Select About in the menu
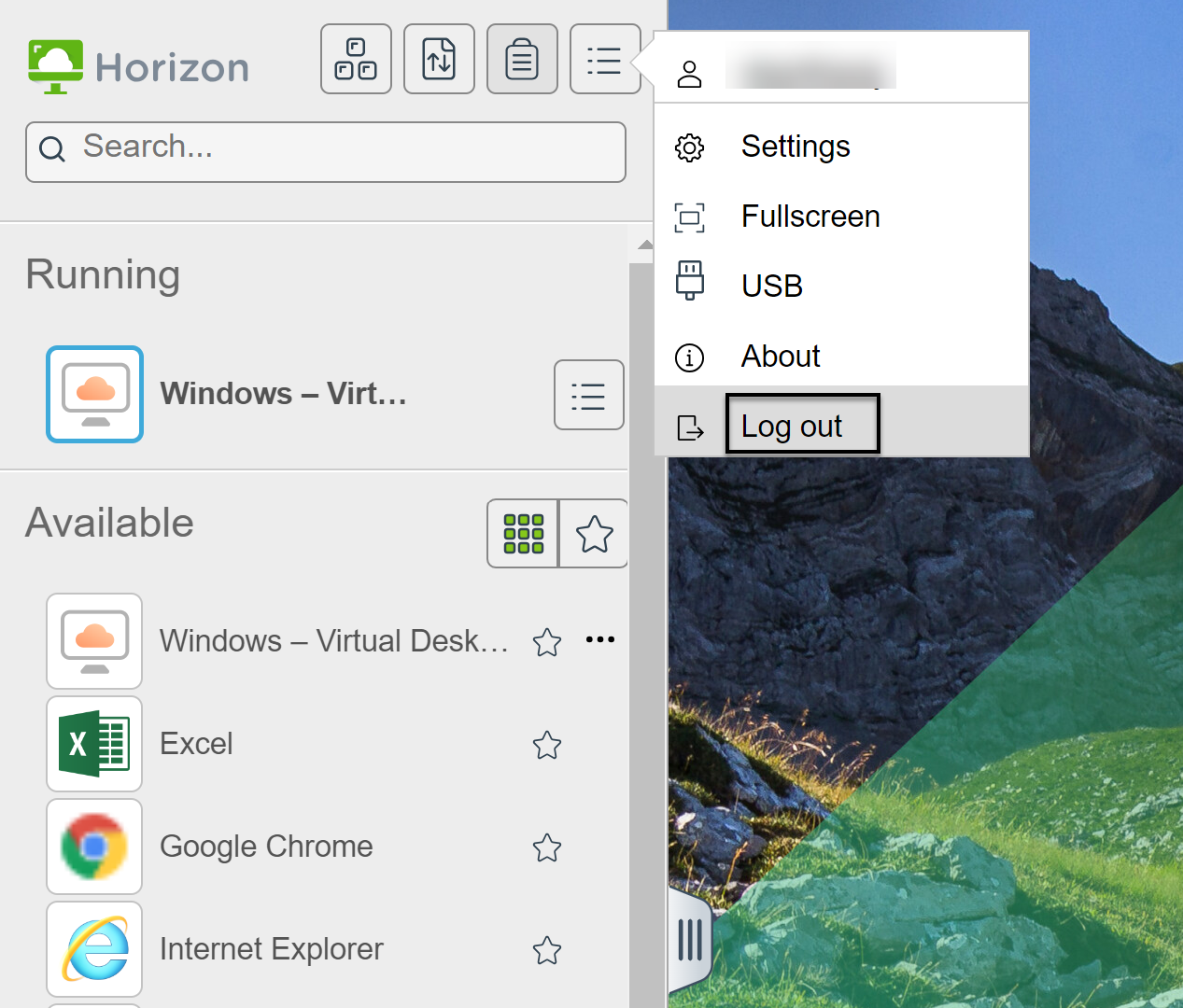The height and width of the screenshot is (1008, 1183). [x=841, y=357]
